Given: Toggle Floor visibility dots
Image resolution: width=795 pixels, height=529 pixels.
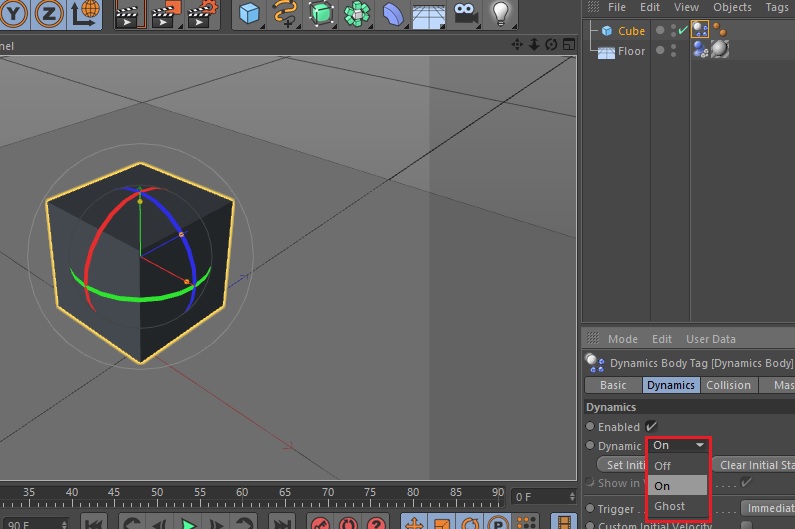Looking at the screenshot, I should [x=673, y=50].
